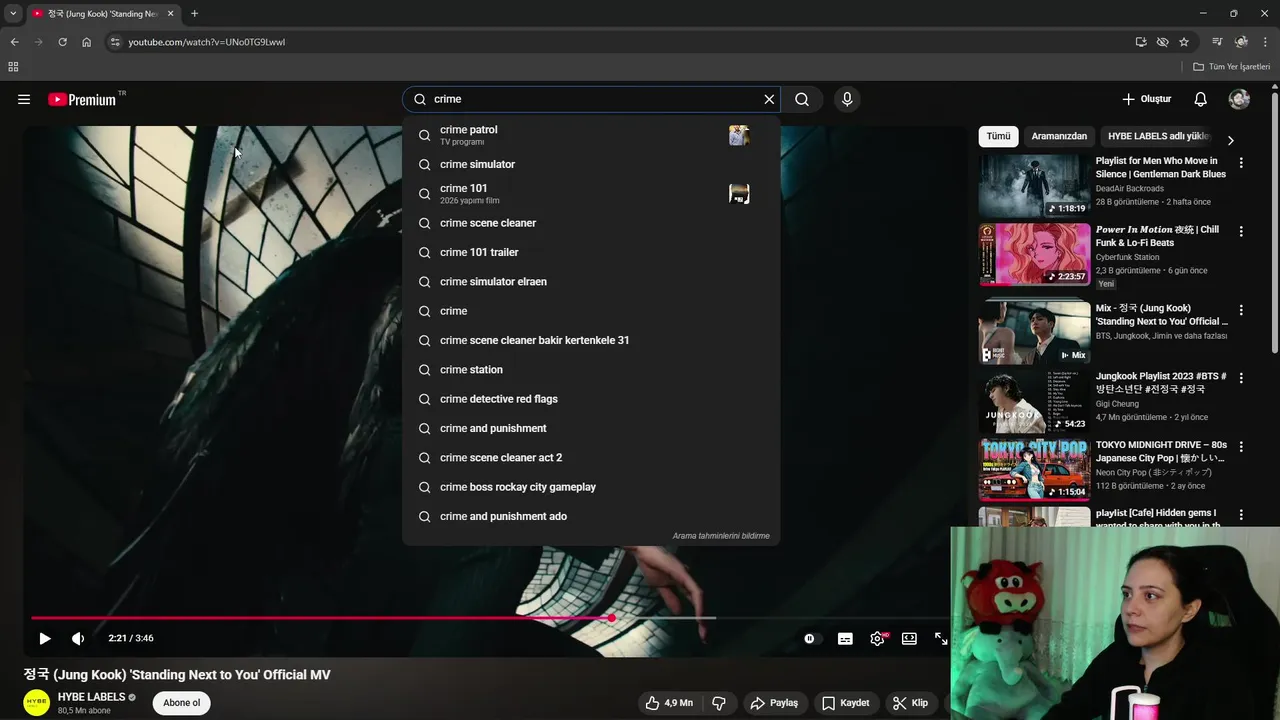The width and height of the screenshot is (1280, 720).
Task: Toggle subtitles in the player
Action: (845, 638)
